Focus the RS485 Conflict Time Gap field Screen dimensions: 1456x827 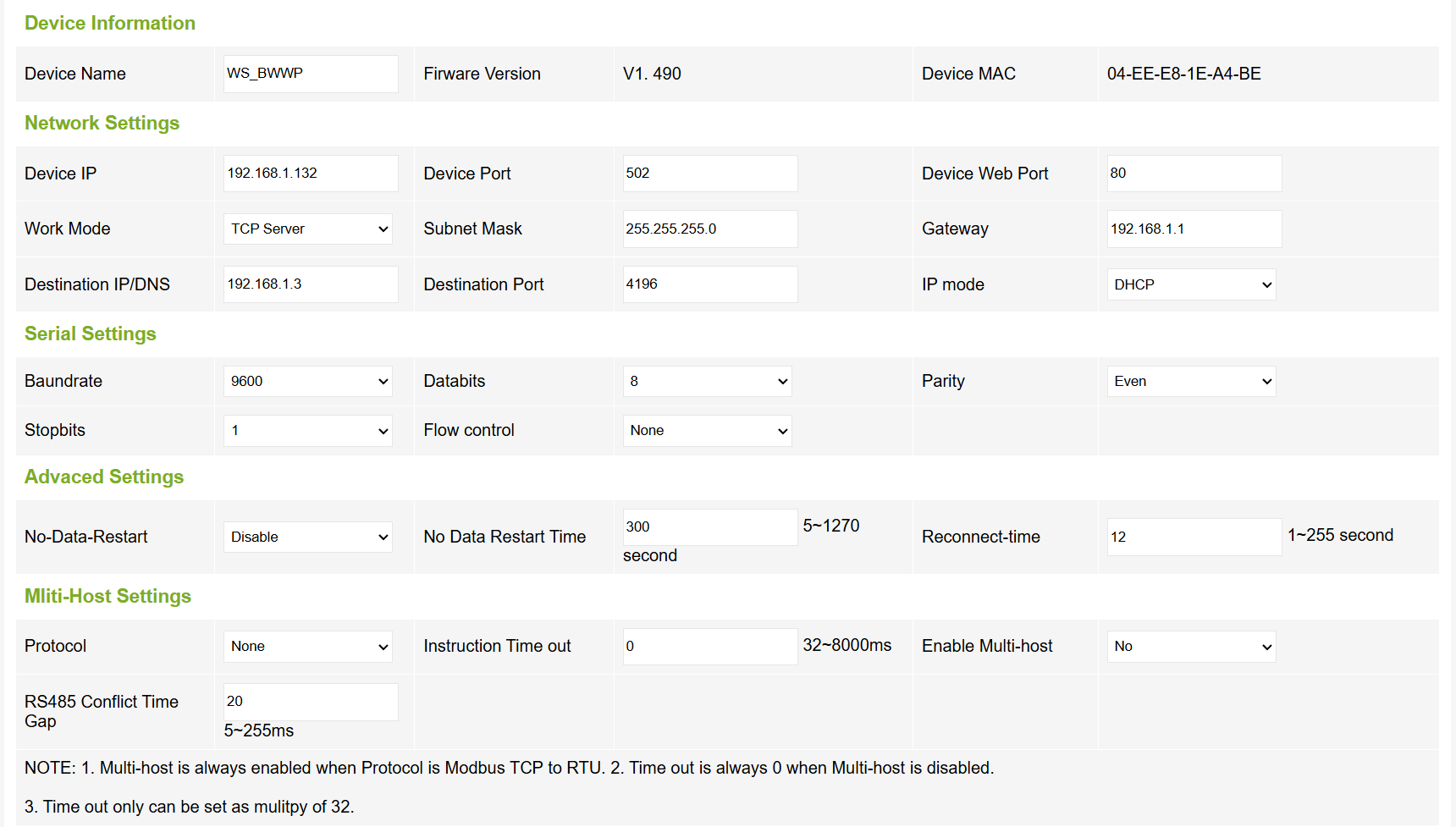click(x=311, y=702)
